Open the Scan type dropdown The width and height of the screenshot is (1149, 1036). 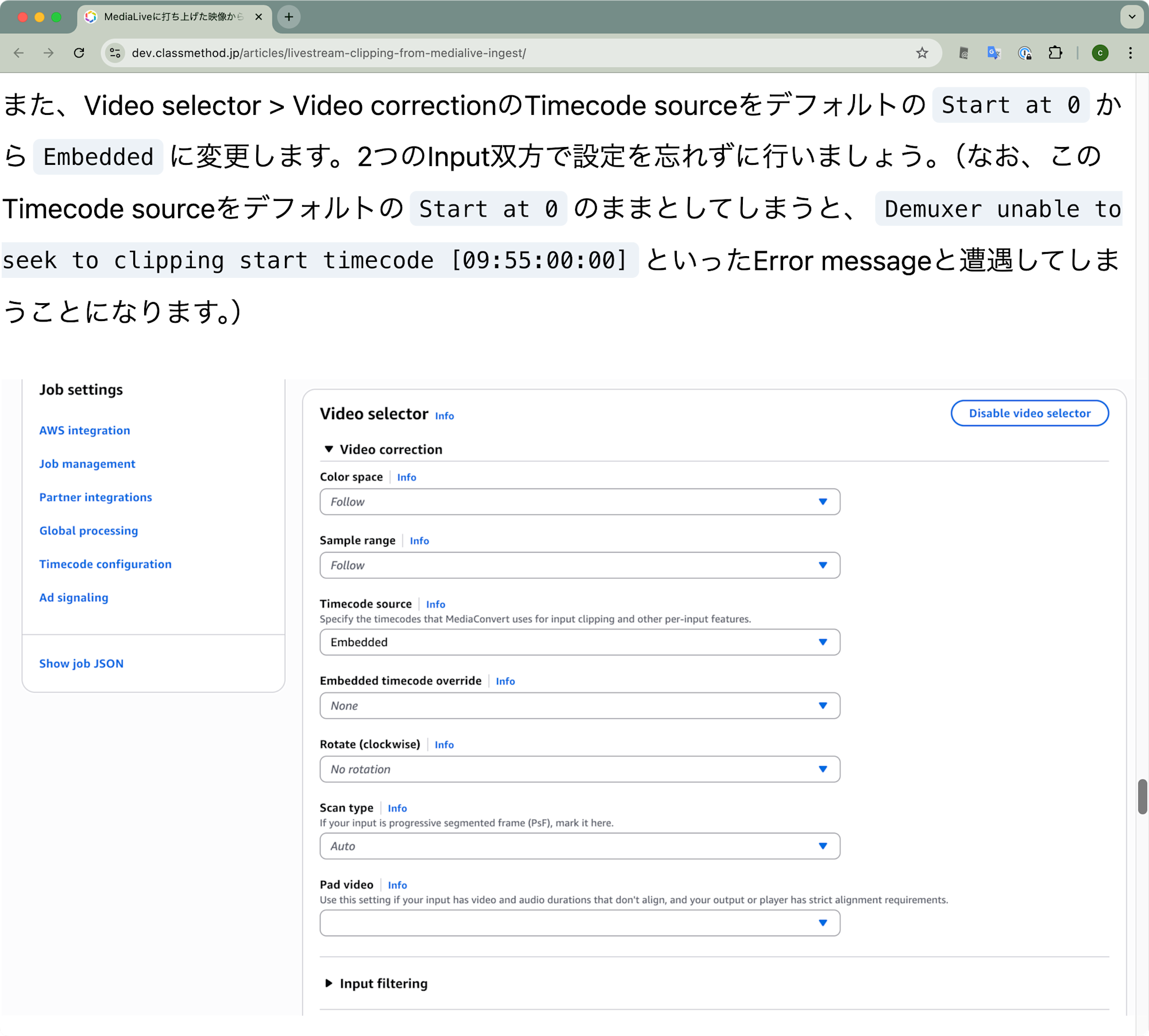(x=580, y=846)
